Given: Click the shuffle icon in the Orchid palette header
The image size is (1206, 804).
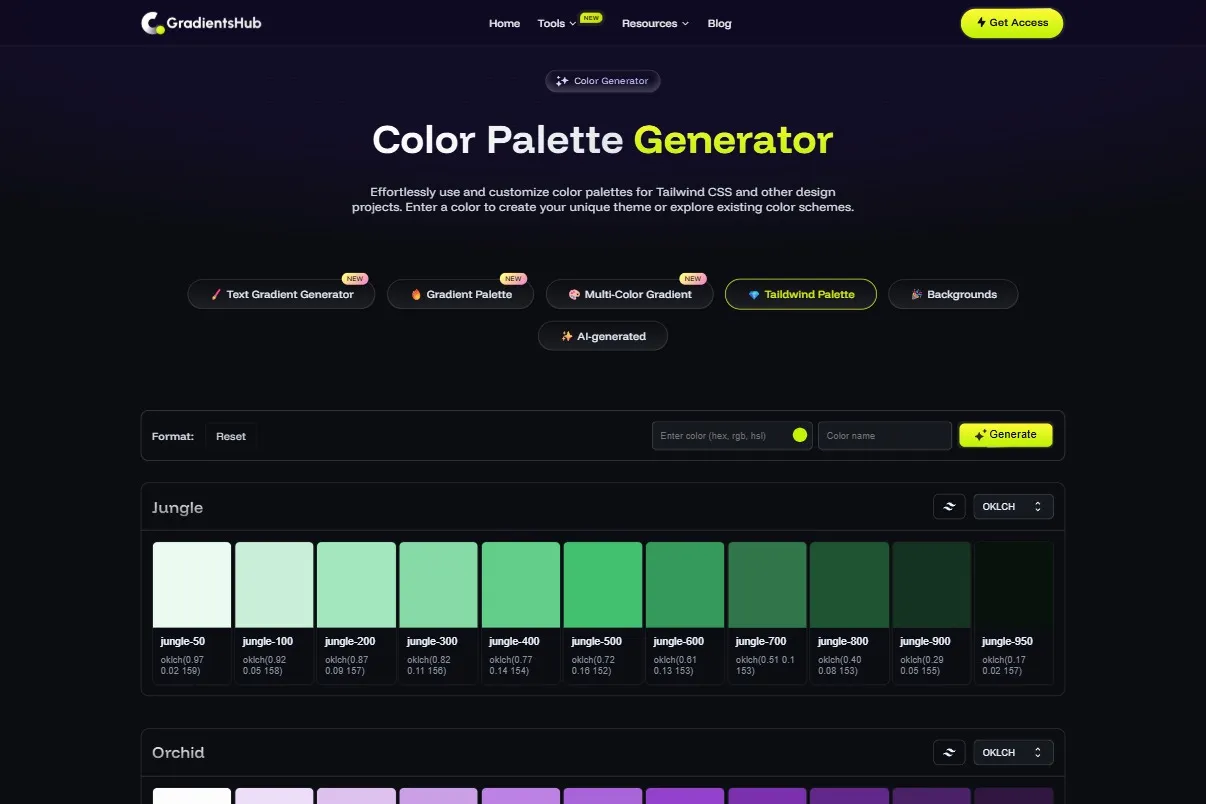Looking at the screenshot, I should [x=948, y=752].
